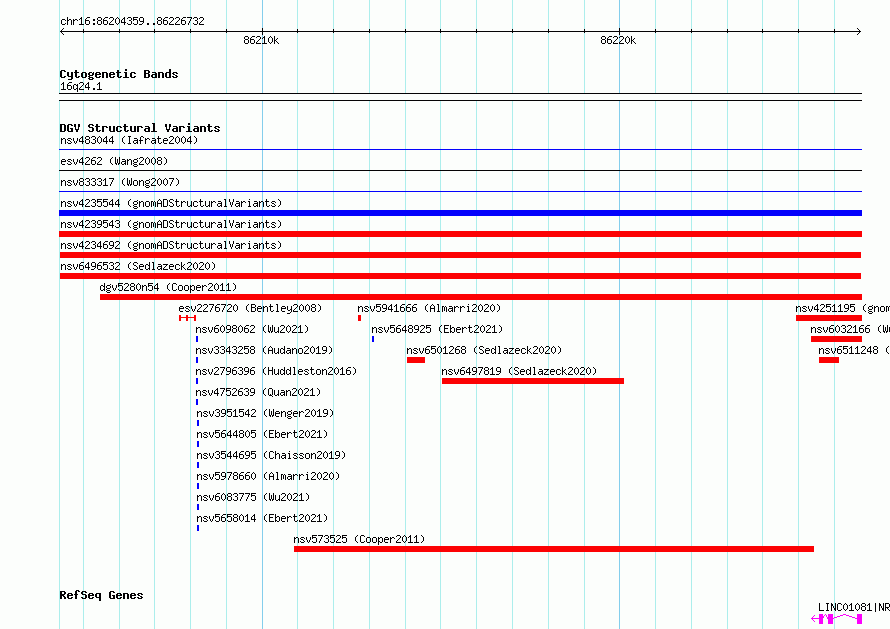
Task: Click the blue tick under nsv5658014
Action: coord(198,528)
